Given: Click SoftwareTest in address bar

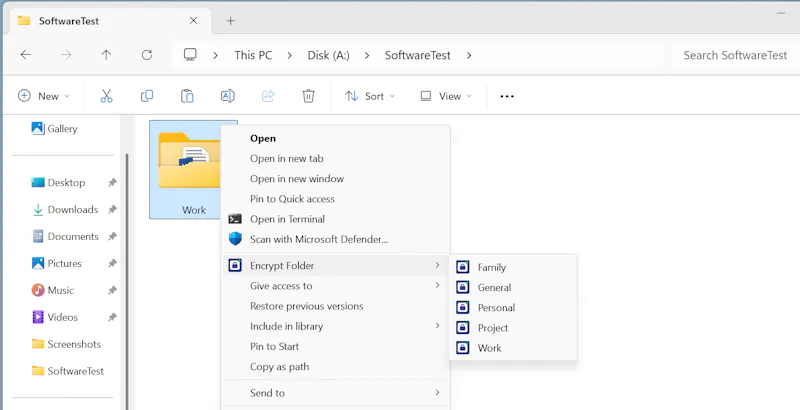Looking at the screenshot, I should (417, 55).
